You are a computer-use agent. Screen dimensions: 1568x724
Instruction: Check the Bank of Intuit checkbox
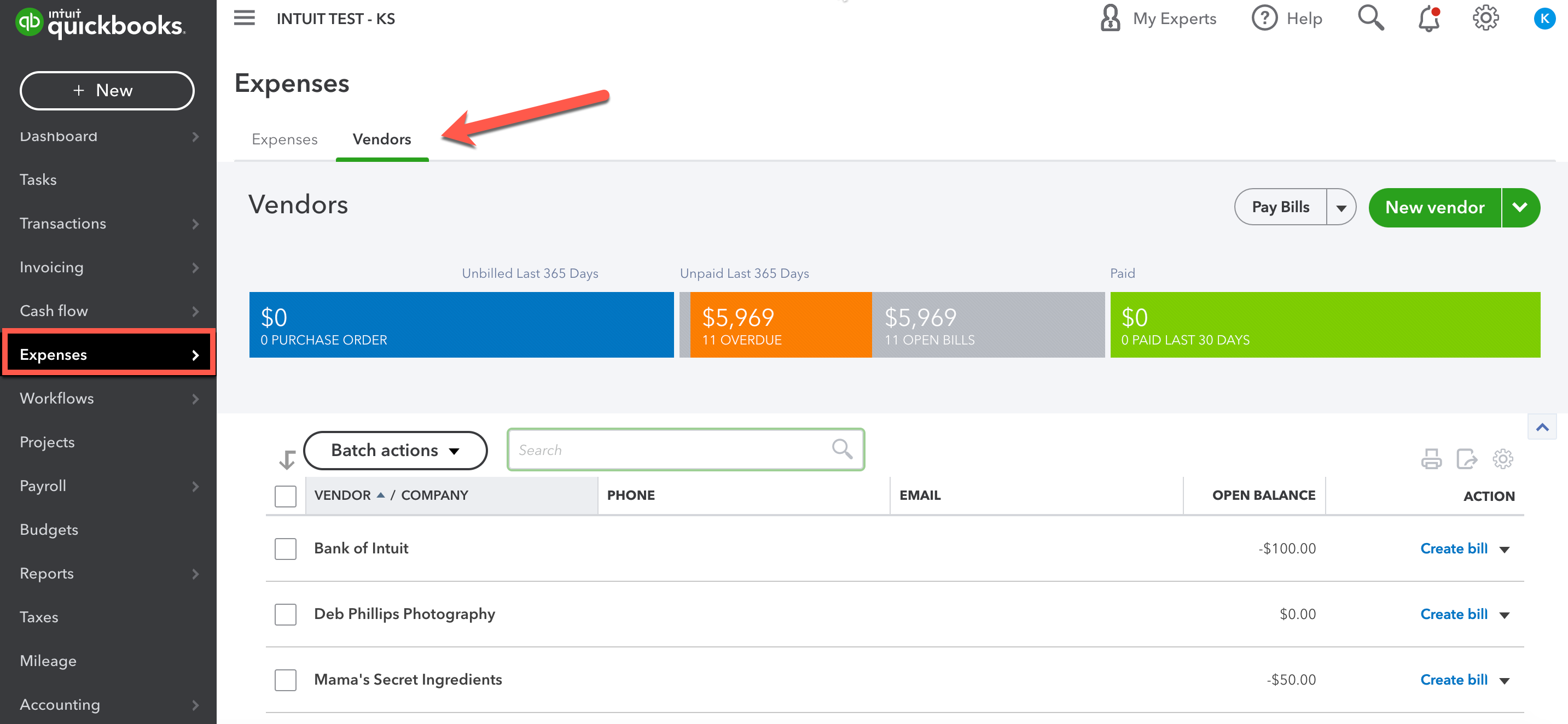coord(285,549)
